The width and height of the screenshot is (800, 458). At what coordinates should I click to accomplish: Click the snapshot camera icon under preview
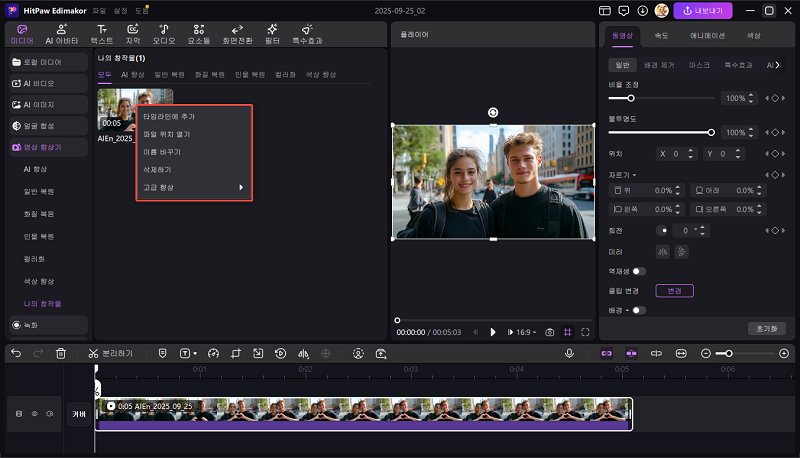[549, 332]
